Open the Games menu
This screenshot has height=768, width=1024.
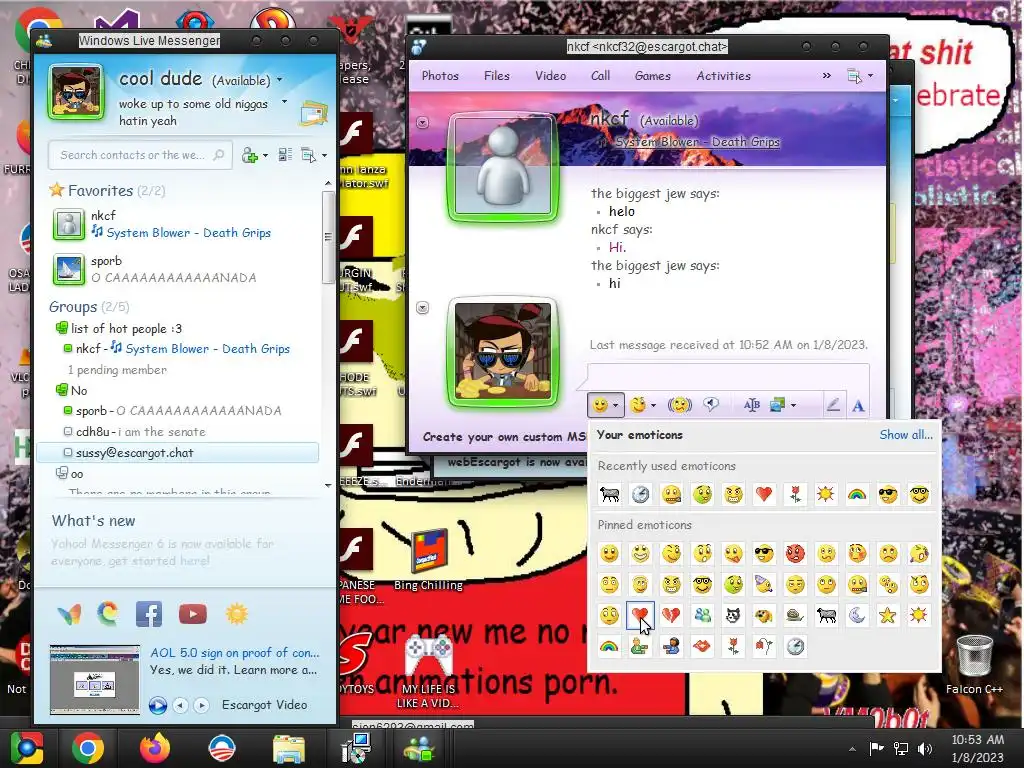(x=652, y=76)
